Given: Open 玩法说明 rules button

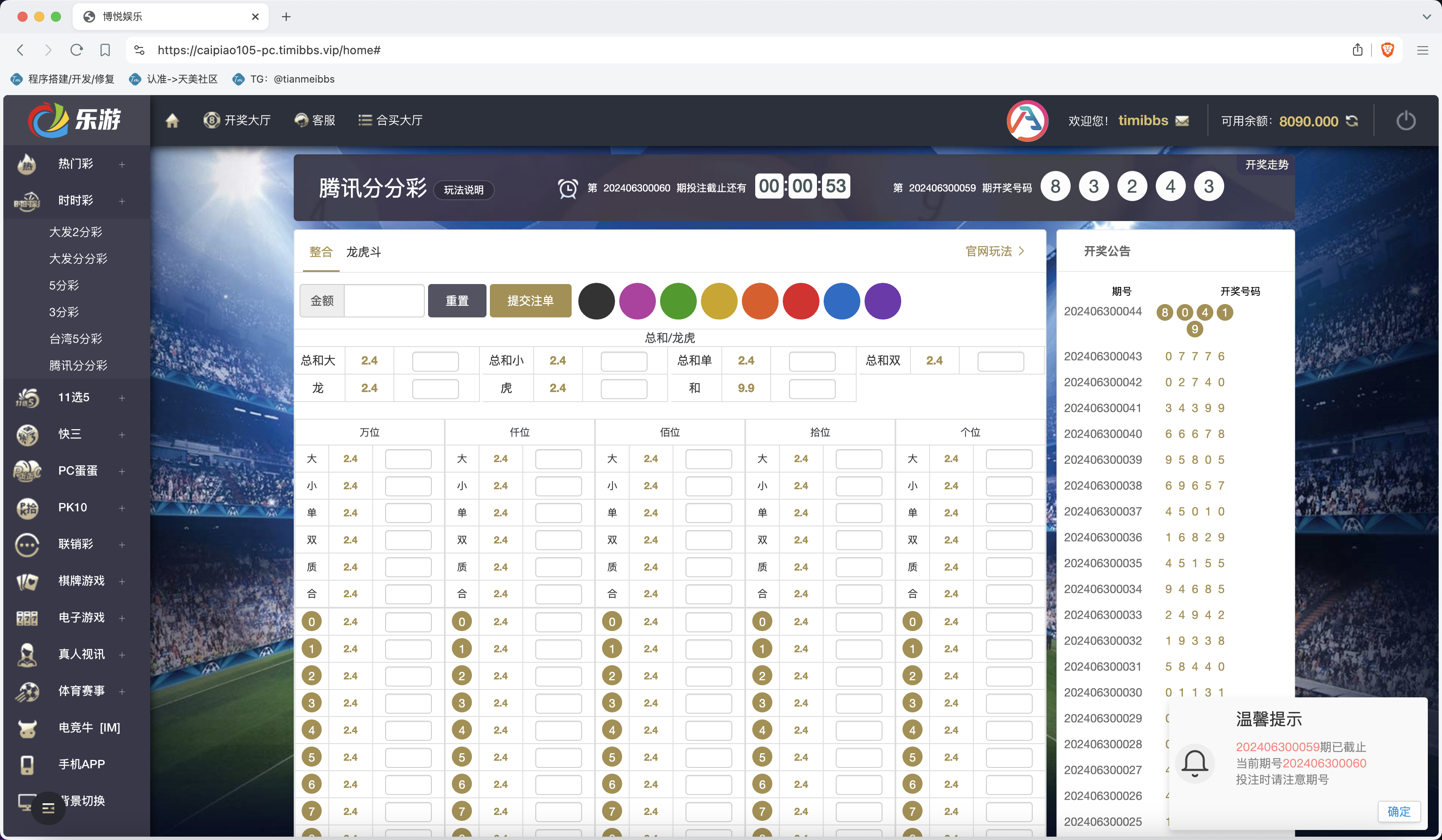Looking at the screenshot, I should click(x=464, y=190).
